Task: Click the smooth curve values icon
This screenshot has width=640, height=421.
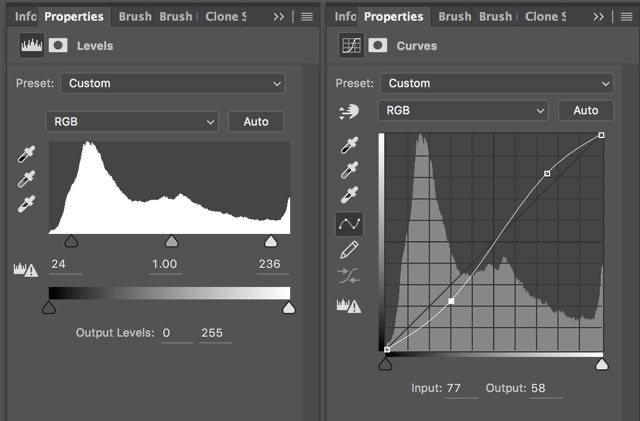Action: click(x=349, y=276)
